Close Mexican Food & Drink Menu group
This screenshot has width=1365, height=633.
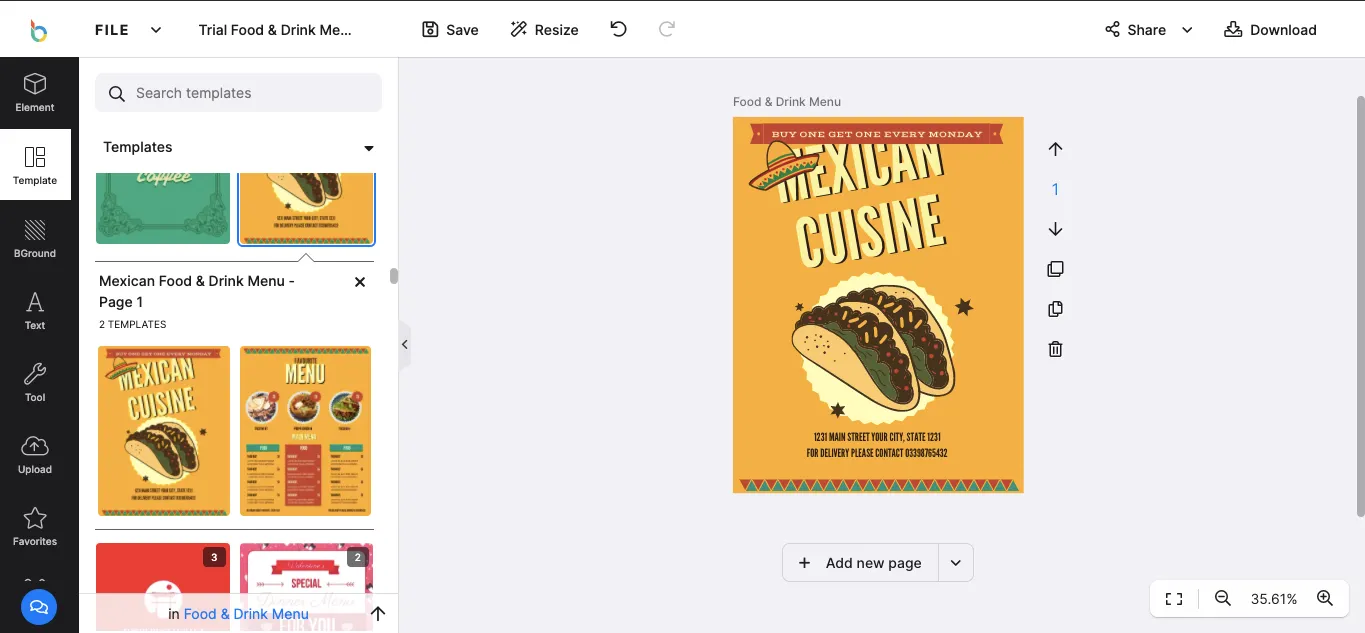(x=360, y=282)
